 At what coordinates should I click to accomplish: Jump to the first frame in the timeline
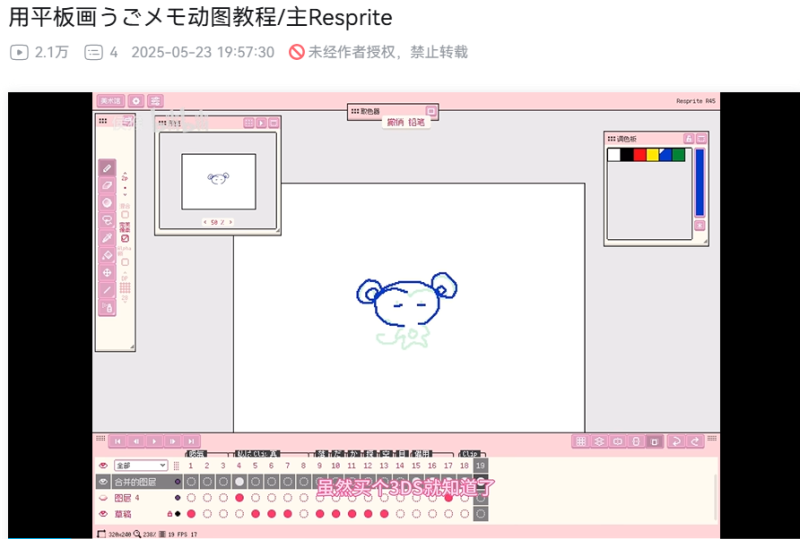pyautogui.click(x=116, y=441)
